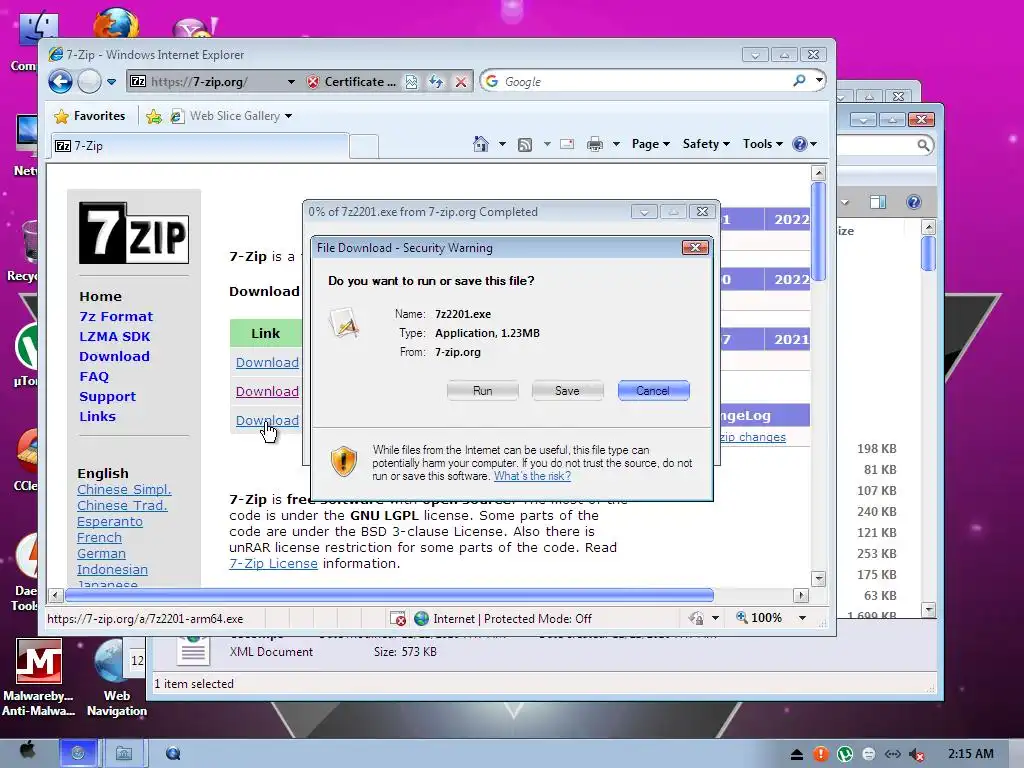The width and height of the screenshot is (1024, 768).
Task: Click the Print icon
Action: (x=594, y=144)
